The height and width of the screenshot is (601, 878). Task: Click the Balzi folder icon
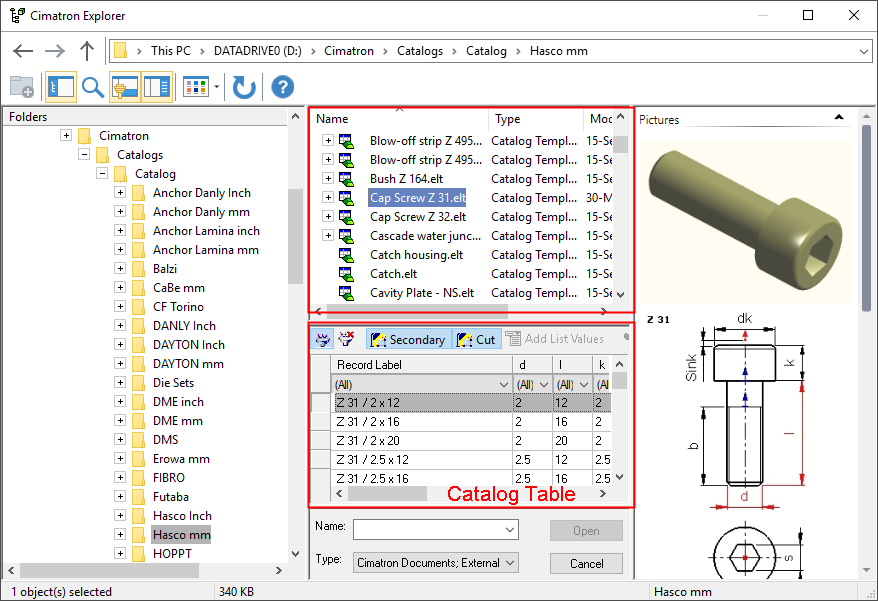pyautogui.click(x=139, y=269)
